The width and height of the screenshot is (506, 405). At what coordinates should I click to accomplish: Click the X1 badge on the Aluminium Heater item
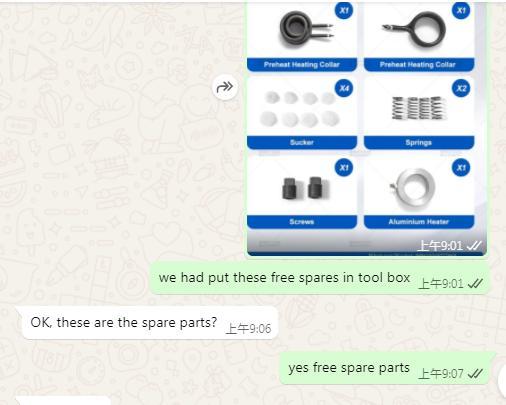point(461,167)
